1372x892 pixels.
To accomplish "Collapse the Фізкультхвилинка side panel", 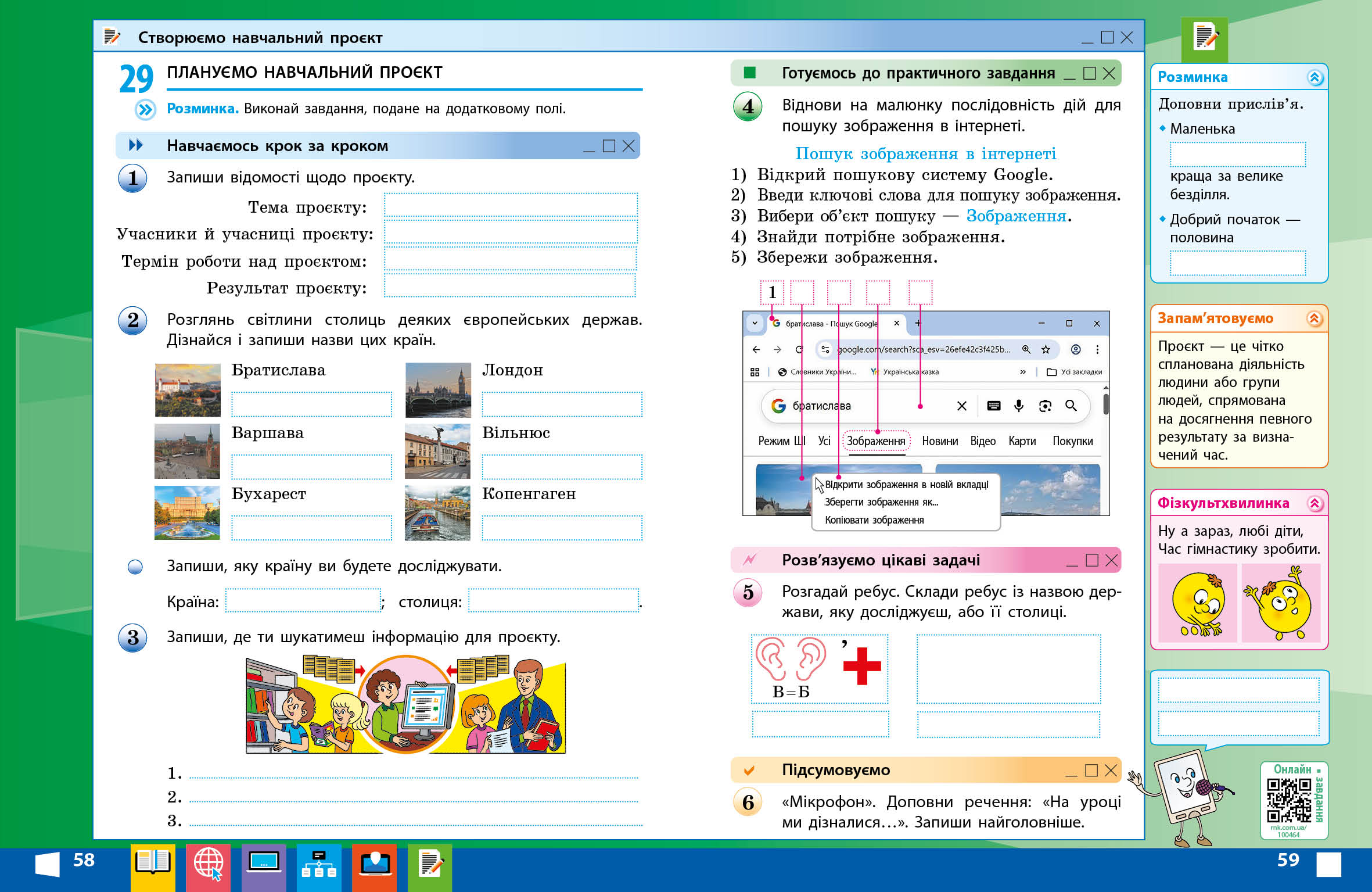I will tap(1314, 503).
